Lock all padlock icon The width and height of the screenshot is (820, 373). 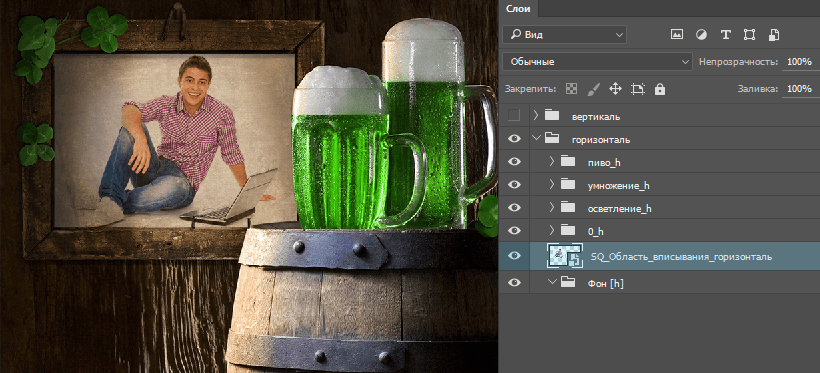pos(660,89)
